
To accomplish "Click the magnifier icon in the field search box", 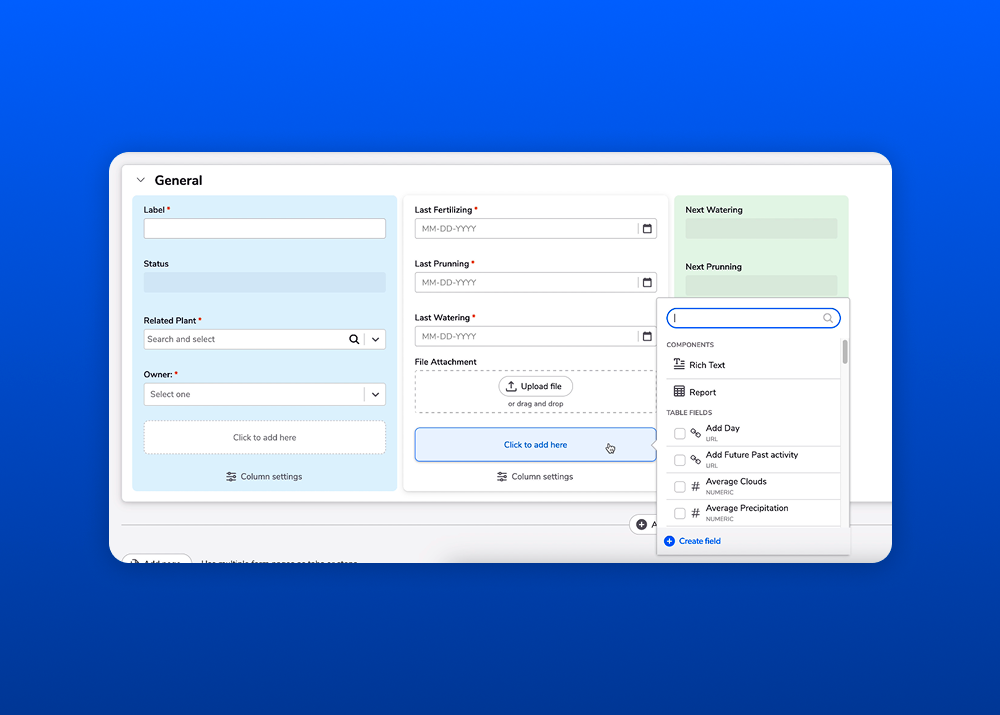I will [x=828, y=317].
